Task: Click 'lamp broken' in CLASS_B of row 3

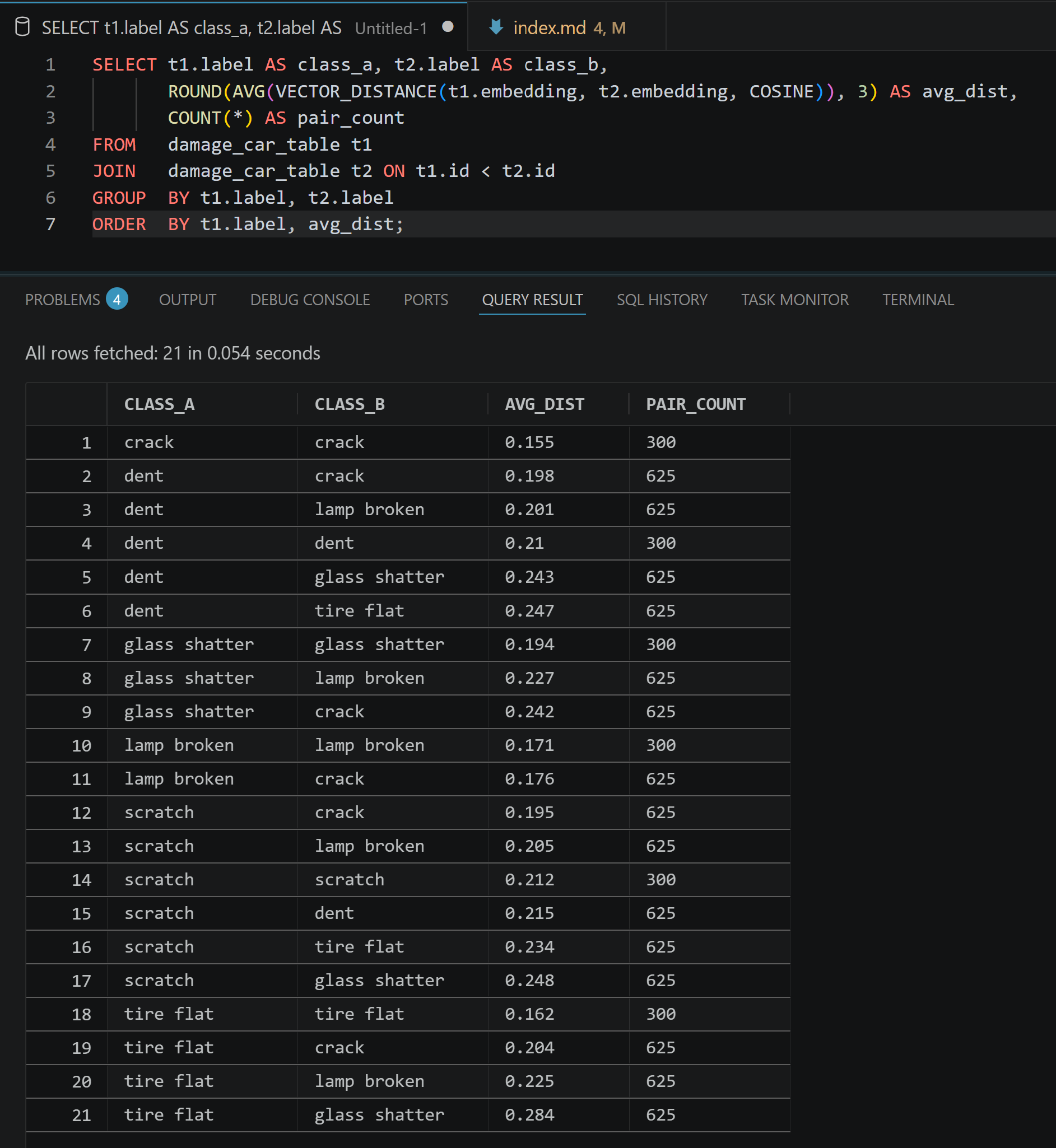Action: [369, 510]
